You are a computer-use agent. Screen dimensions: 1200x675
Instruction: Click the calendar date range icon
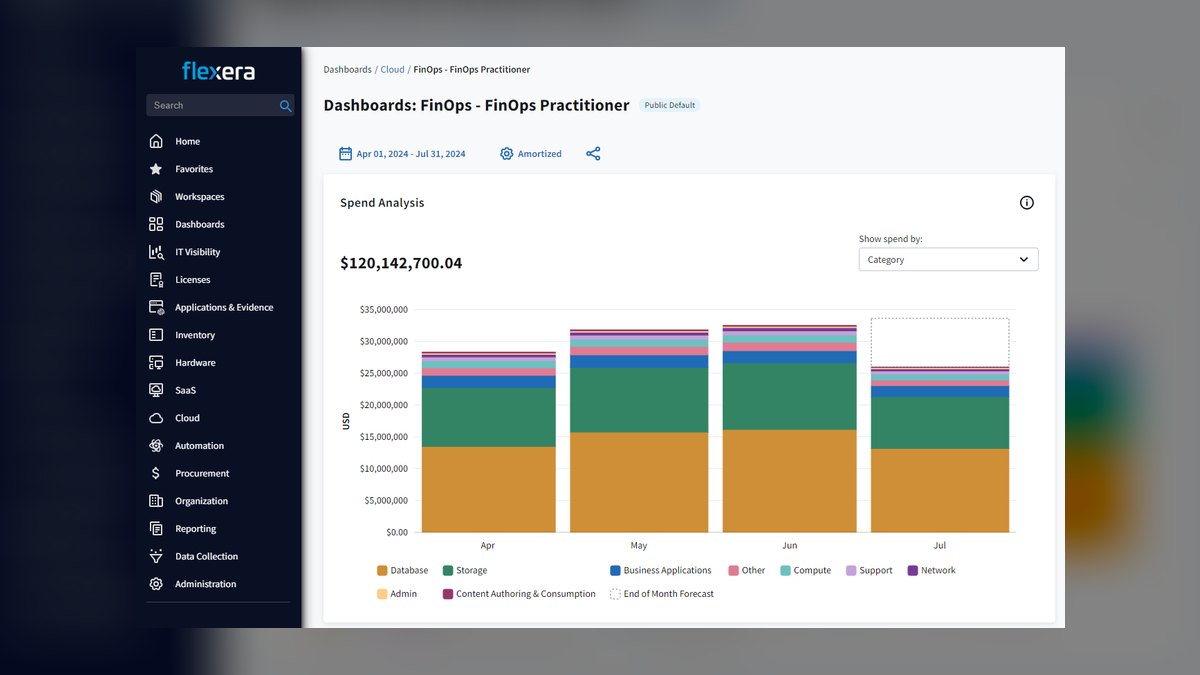[345, 154]
